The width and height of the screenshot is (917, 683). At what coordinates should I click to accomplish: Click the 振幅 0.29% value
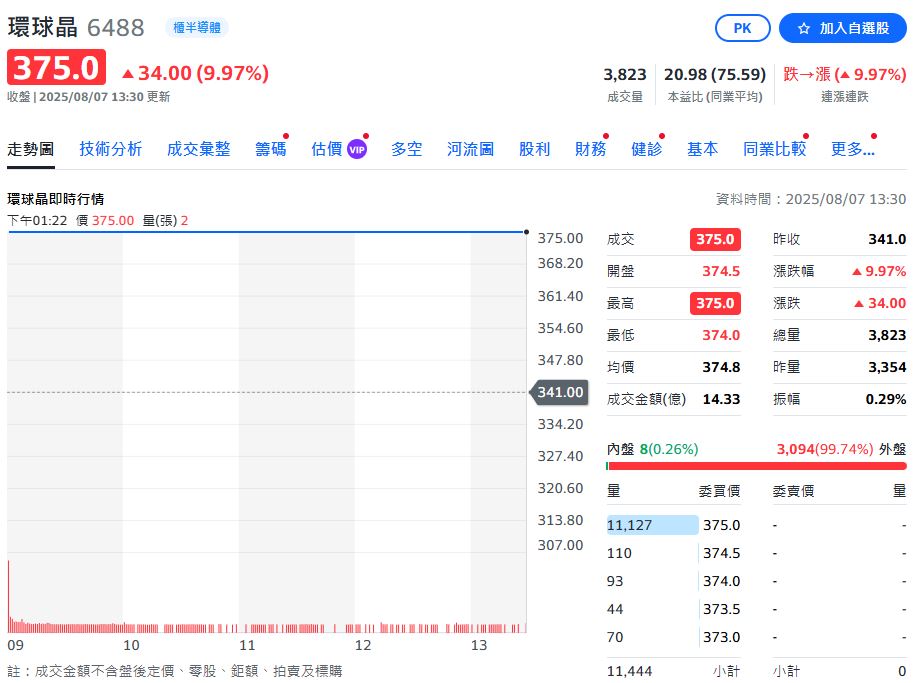click(885, 399)
